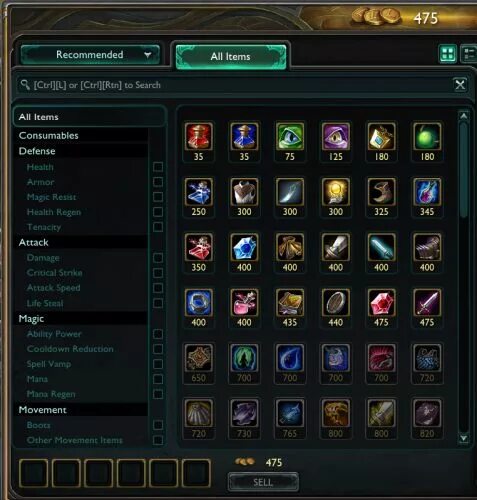477x500 pixels.
Task: Select the blue Mana Potion item
Action: point(244,136)
